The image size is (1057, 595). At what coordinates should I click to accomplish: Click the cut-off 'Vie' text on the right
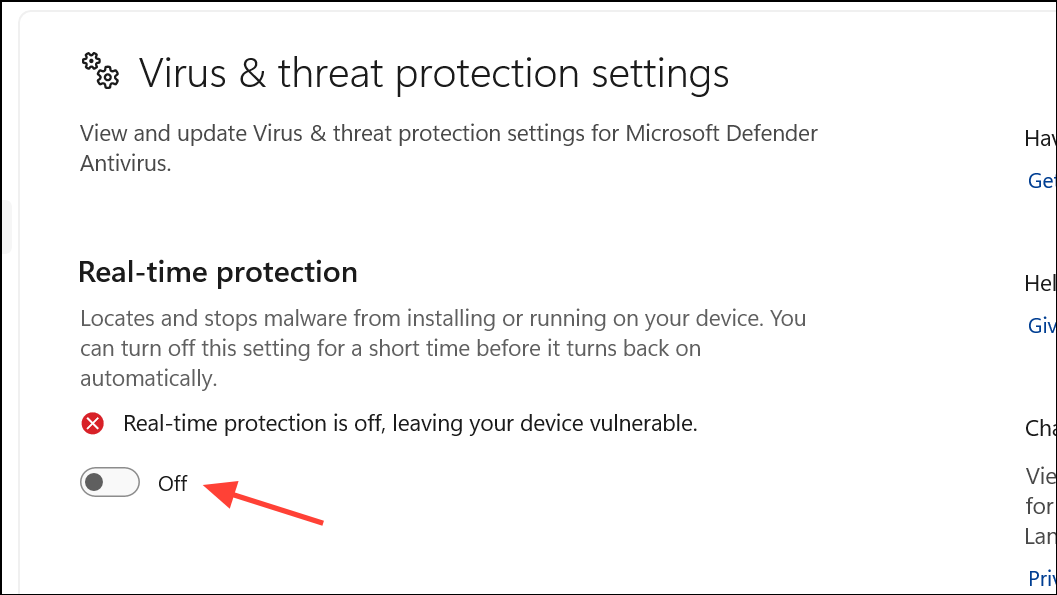click(1041, 476)
